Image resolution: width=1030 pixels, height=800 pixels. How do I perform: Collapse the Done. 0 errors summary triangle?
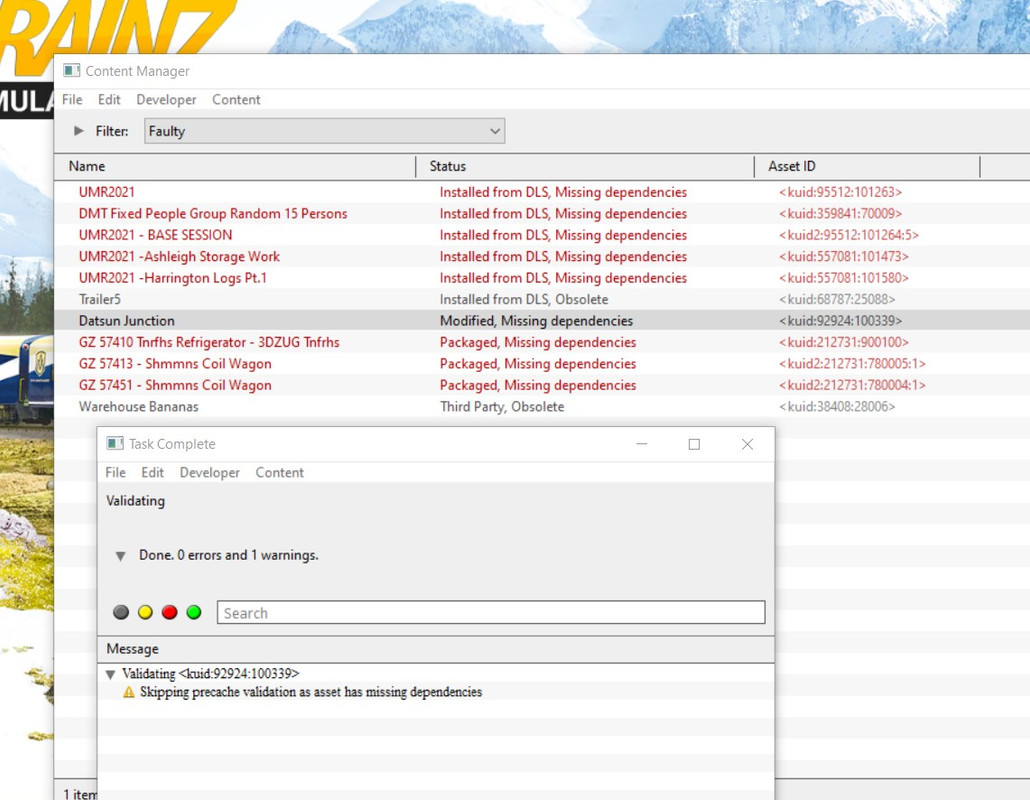[x=120, y=556]
